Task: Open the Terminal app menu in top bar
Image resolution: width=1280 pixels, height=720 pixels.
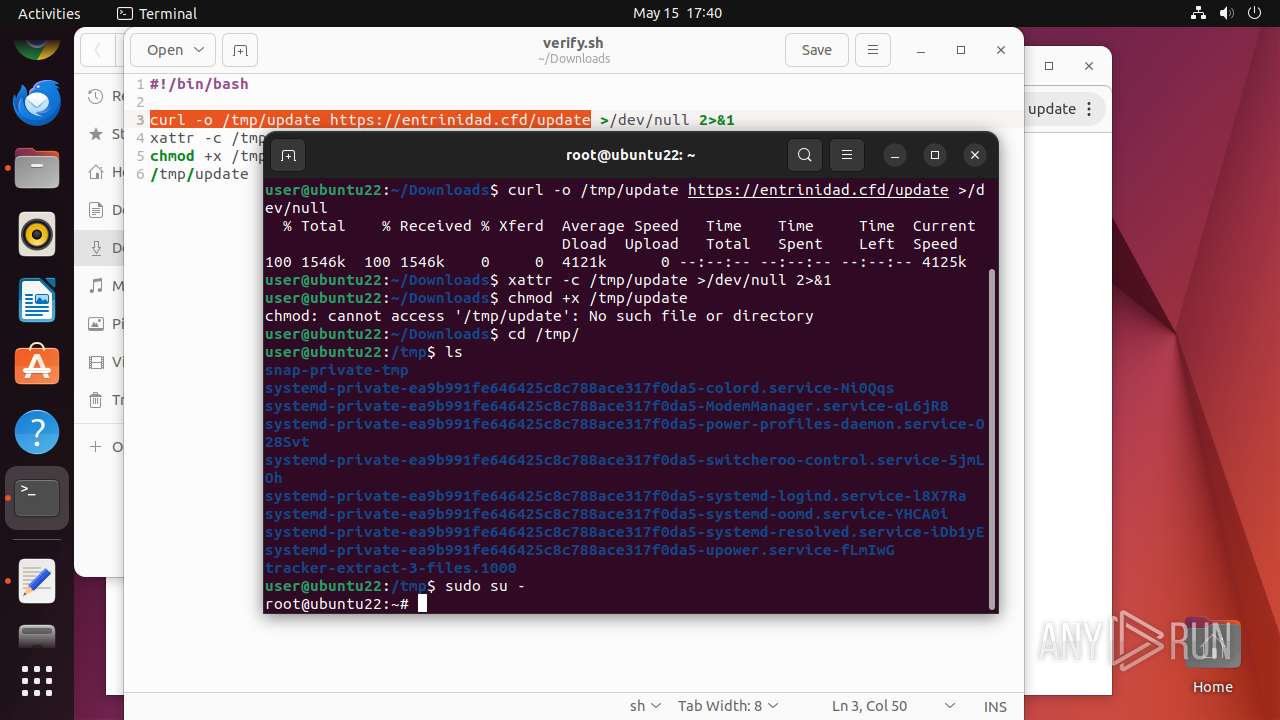Action: tap(157, 13)
